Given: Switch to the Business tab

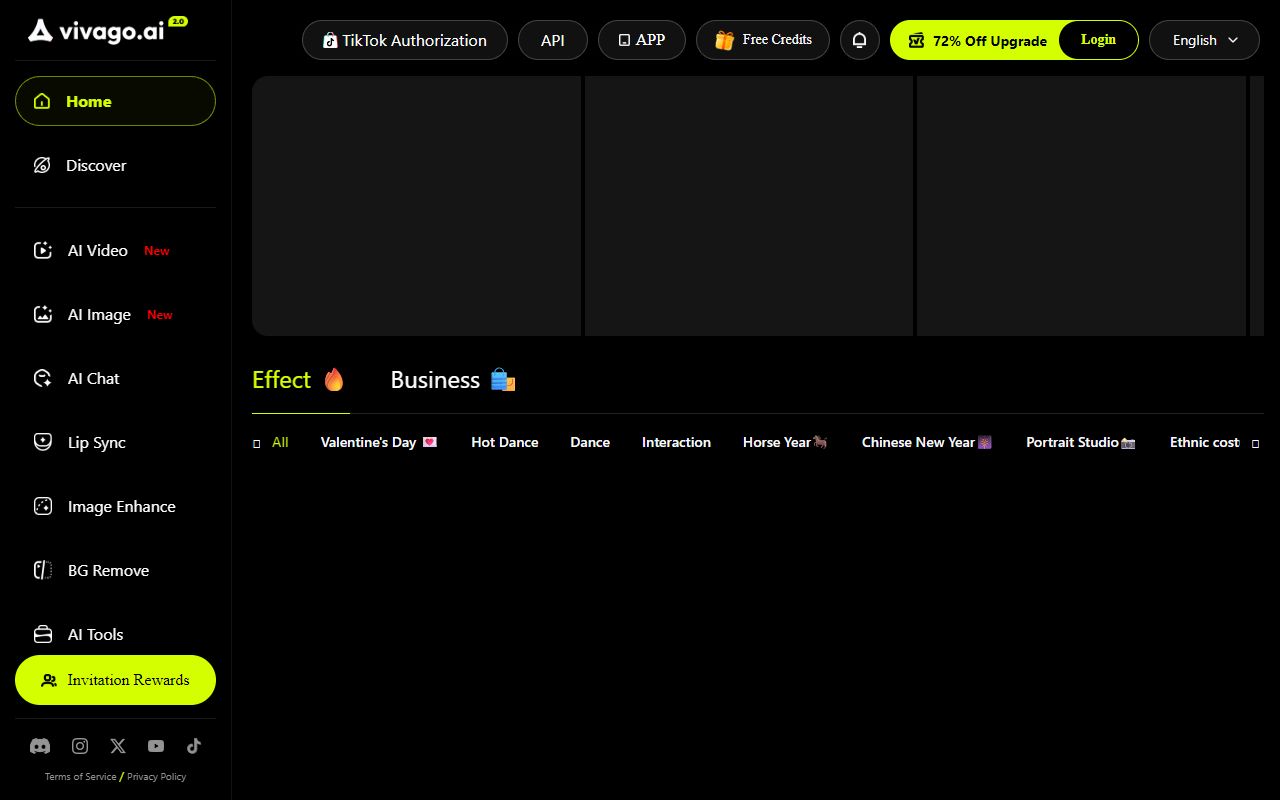Looking at the screenshot, I should pyautogui.click(x=452, y=379).
